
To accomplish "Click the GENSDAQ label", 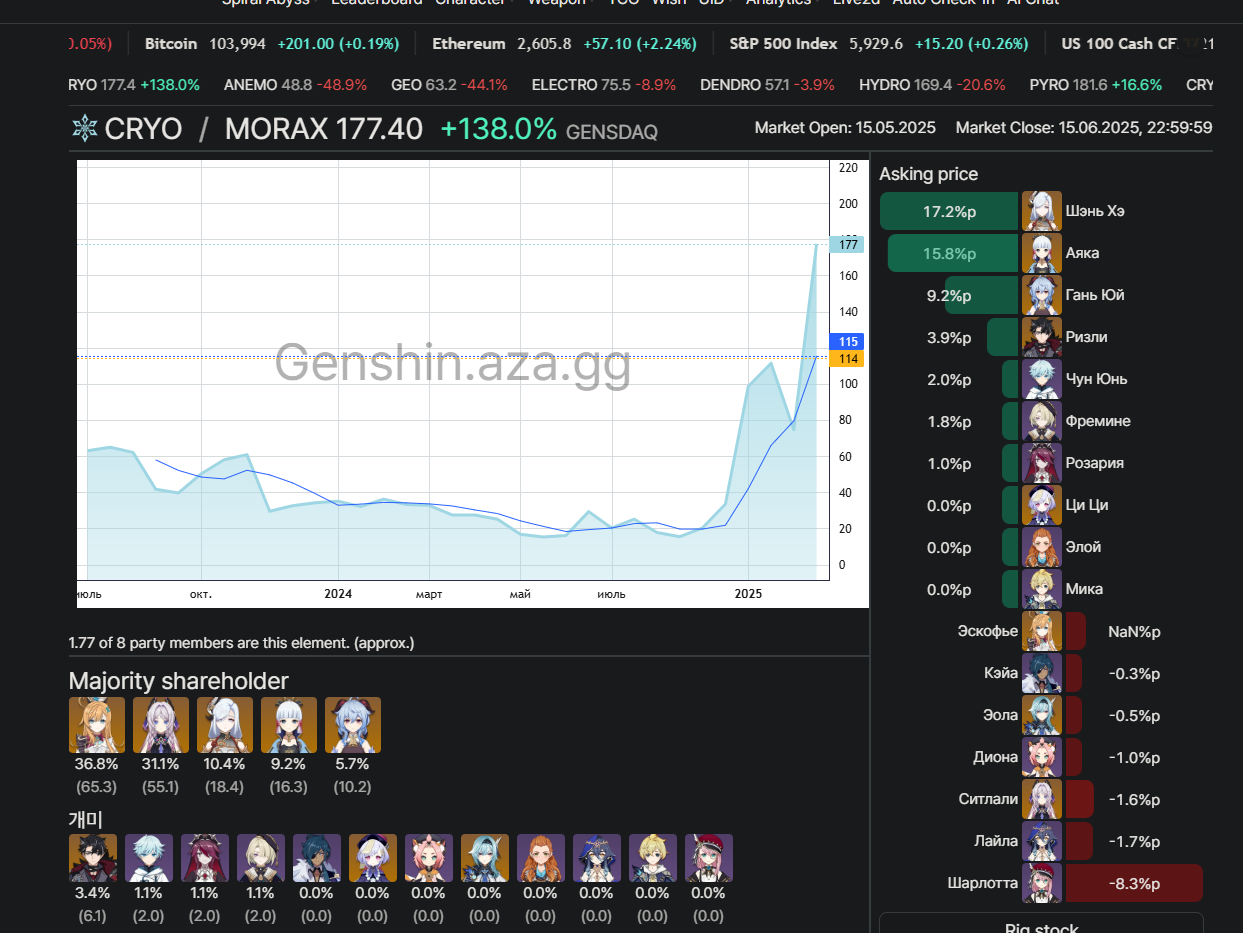I will pos(612,132).
